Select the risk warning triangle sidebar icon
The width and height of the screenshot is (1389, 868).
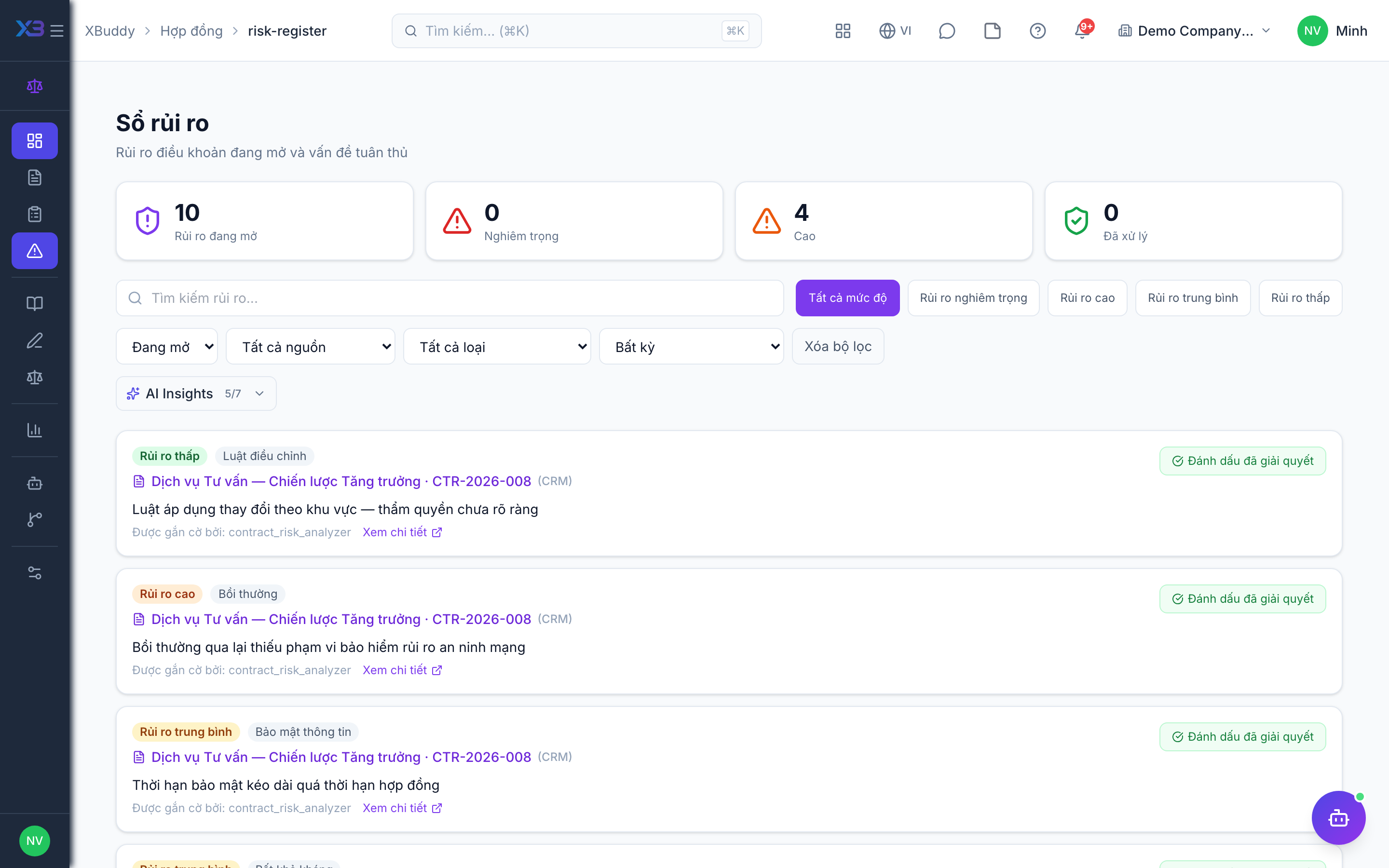[34, 251]
